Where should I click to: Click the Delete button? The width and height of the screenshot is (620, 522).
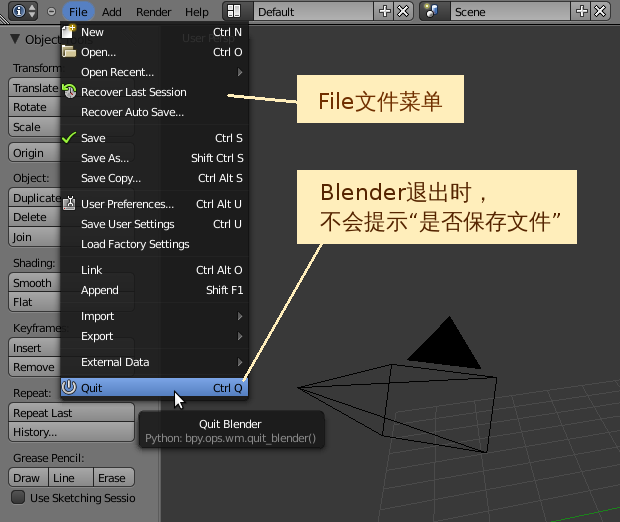[x=35, y=217]
